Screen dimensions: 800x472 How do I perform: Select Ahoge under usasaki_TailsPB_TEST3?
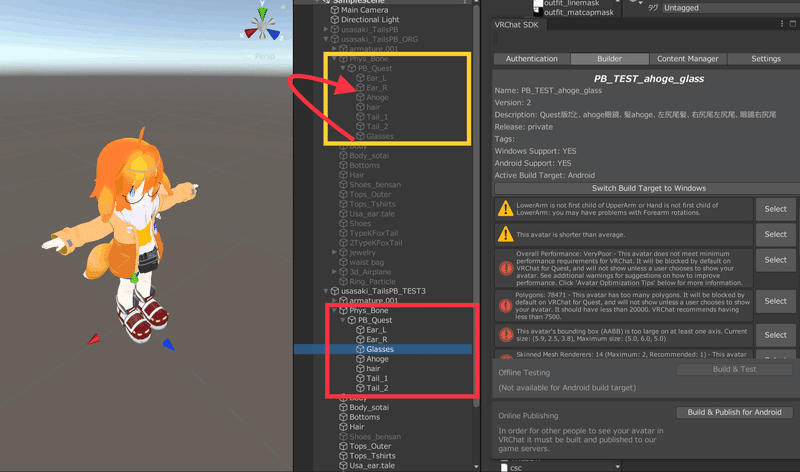coord(377,359)
